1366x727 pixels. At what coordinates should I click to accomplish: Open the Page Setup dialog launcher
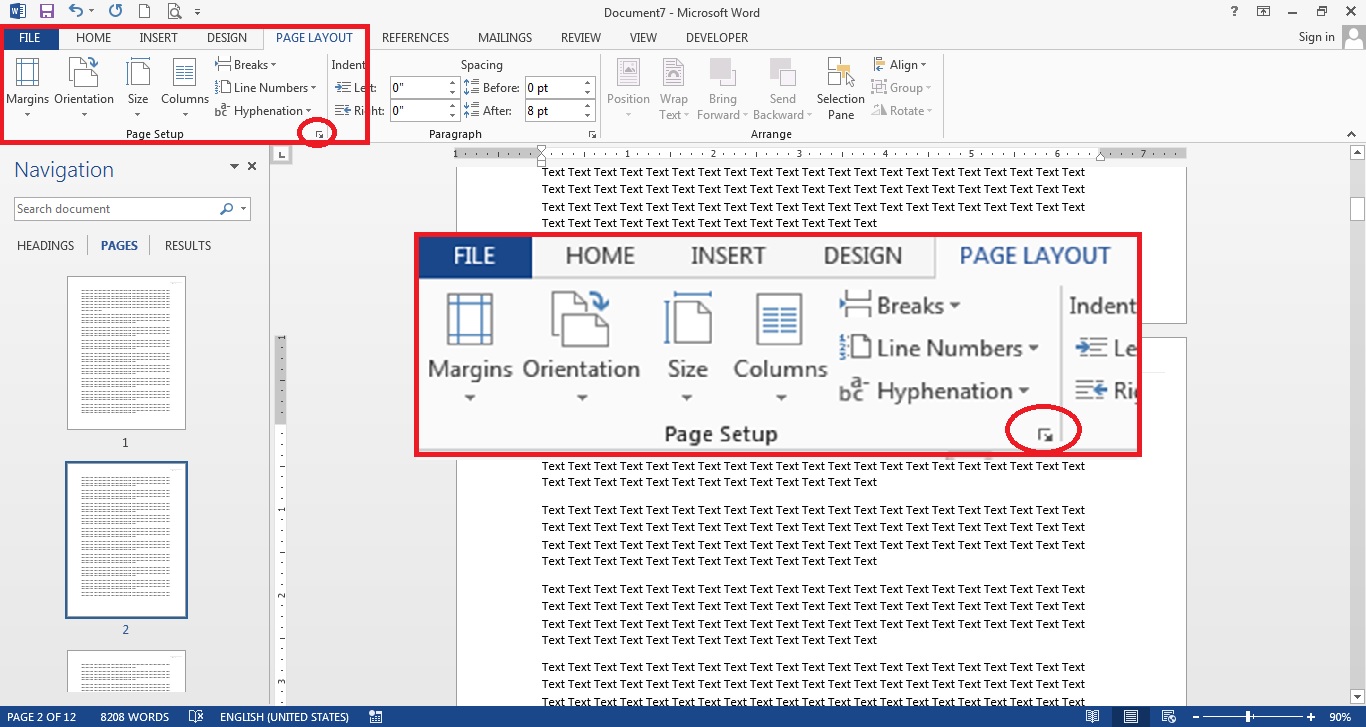point(318,132)
